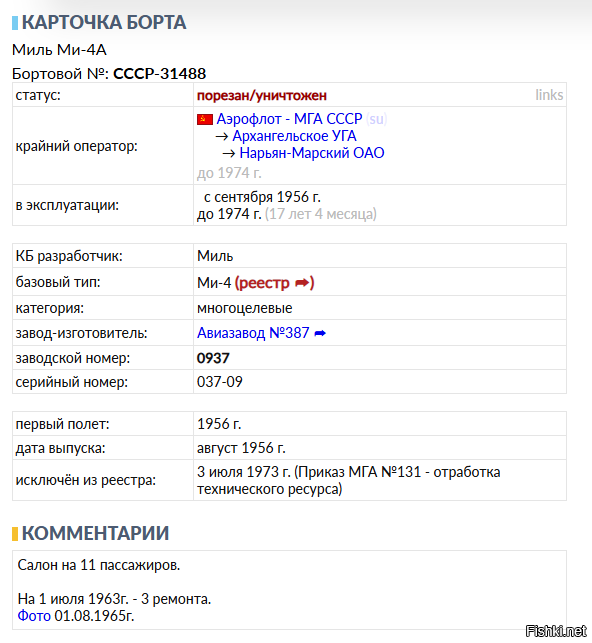This screenshot has width=592, height=643.
Task: Click the red arrow in реестр link
Action: tap(302, 283)
